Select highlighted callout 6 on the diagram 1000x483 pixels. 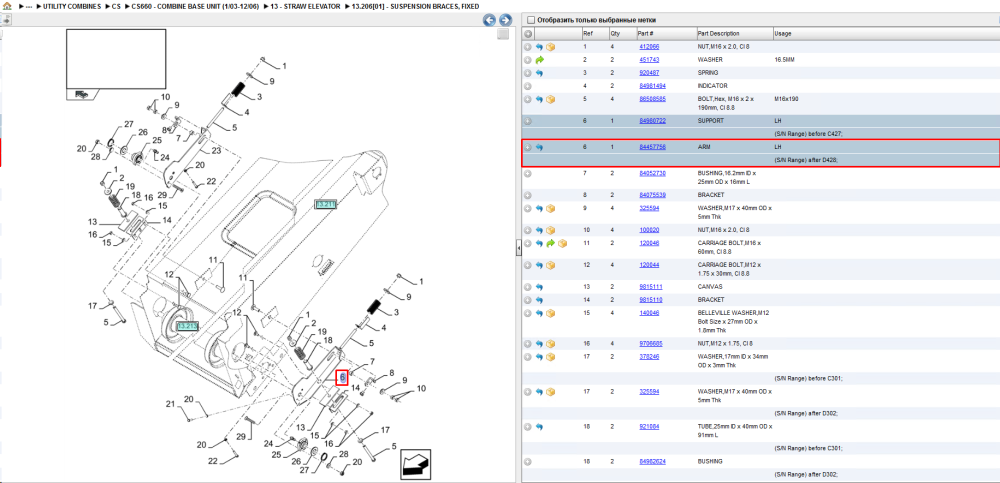342,378
